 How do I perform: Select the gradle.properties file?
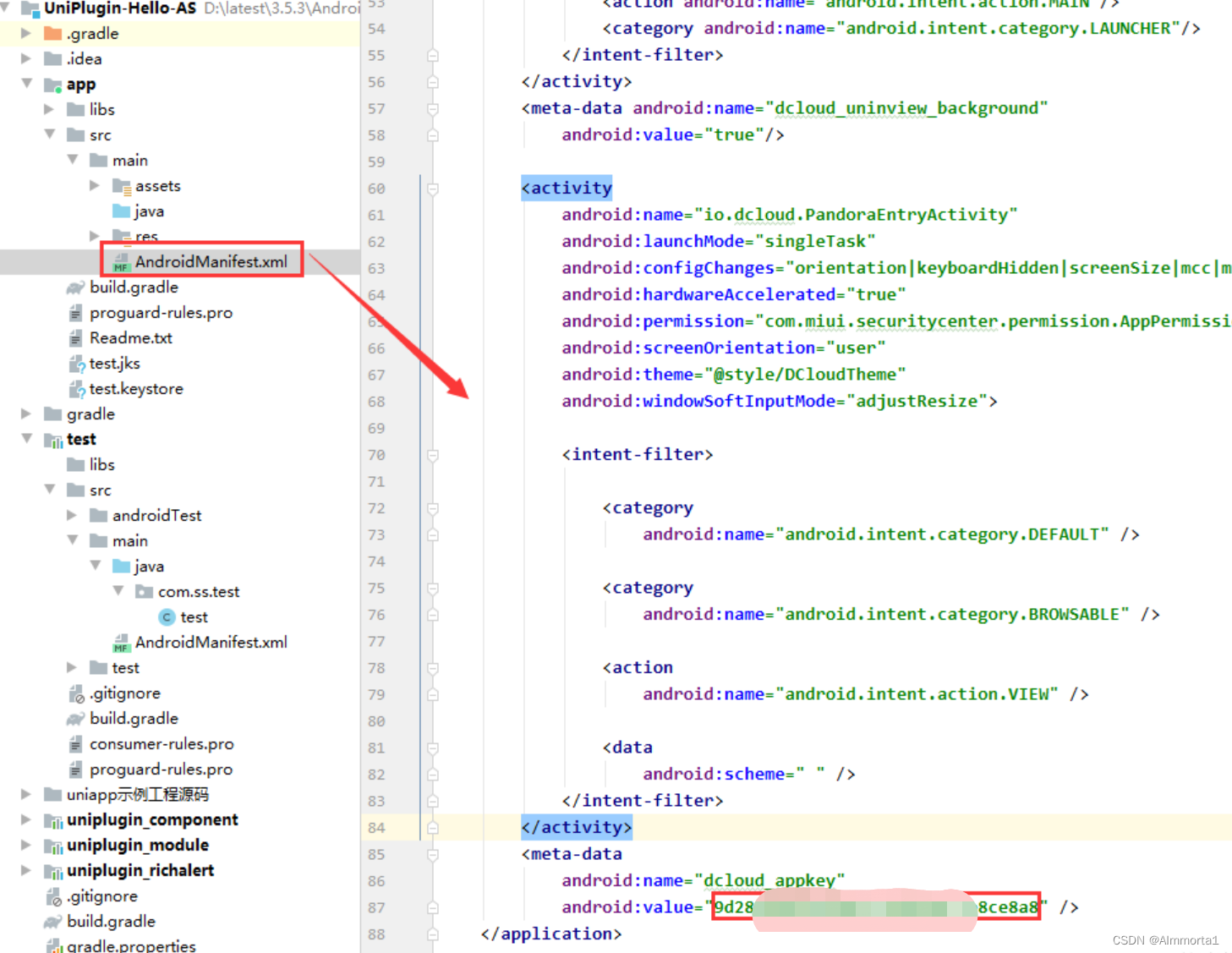click(x=131, y=946)
